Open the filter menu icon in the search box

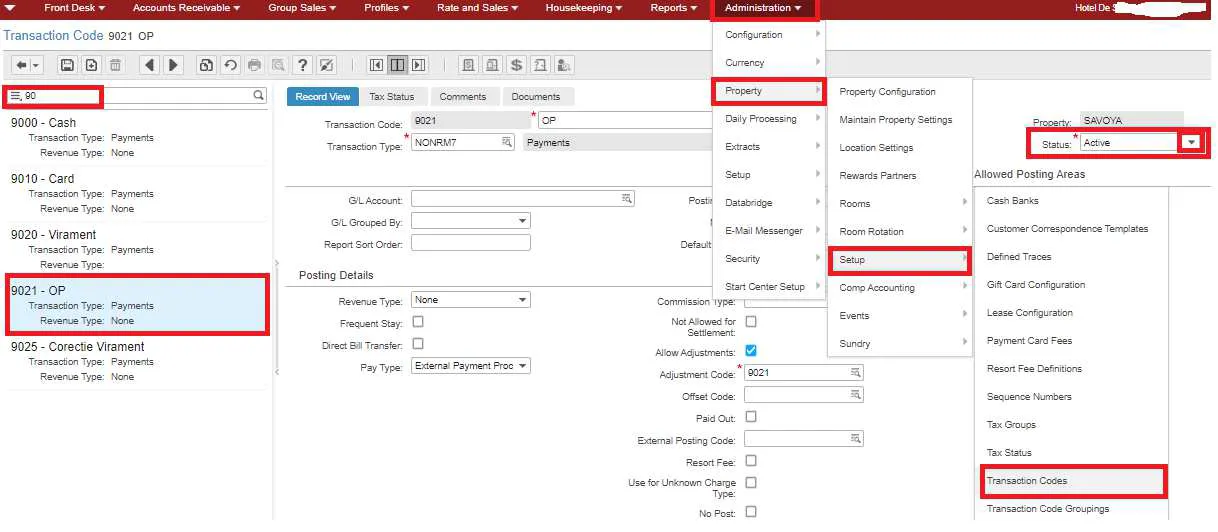(x=15, y=96)
